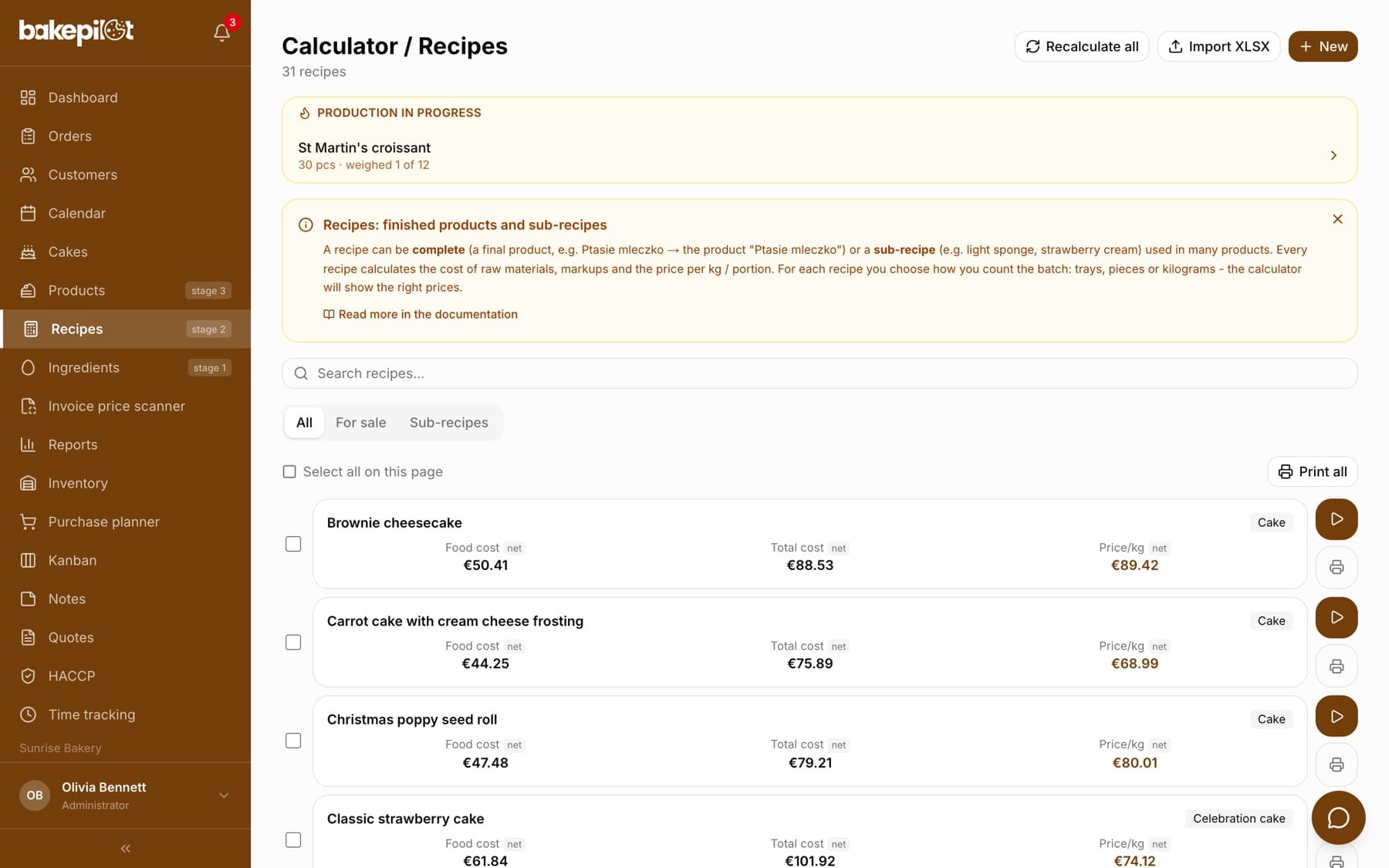Check the Carrot cake recipe checkbox
1389x868 pixels.
click(x=293, y=642)
